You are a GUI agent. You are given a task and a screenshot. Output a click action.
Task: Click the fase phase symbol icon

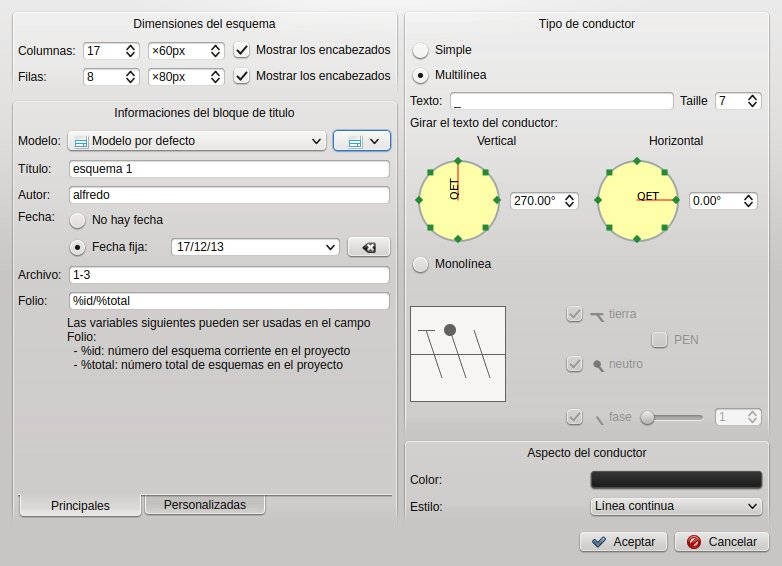[599, 420]
